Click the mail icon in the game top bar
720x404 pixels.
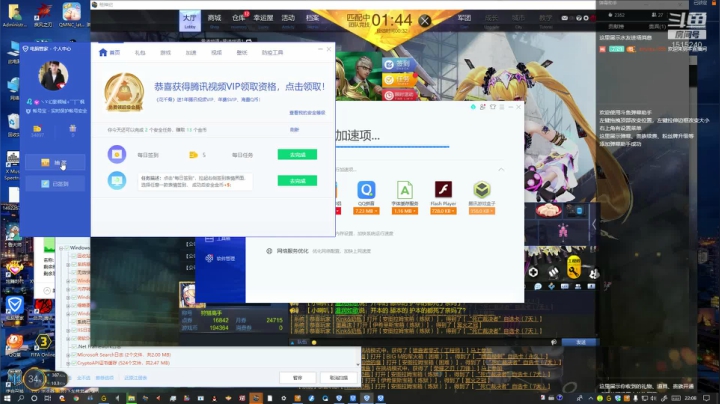click(564, 18)
